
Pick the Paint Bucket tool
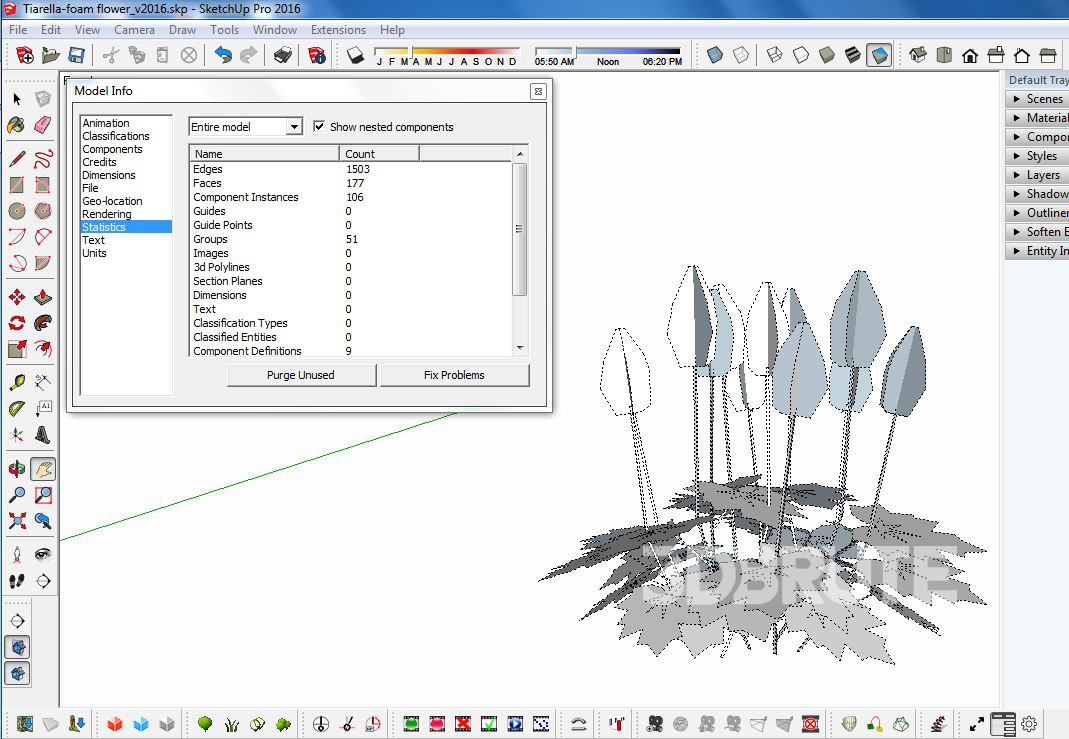tap(17, 125)
